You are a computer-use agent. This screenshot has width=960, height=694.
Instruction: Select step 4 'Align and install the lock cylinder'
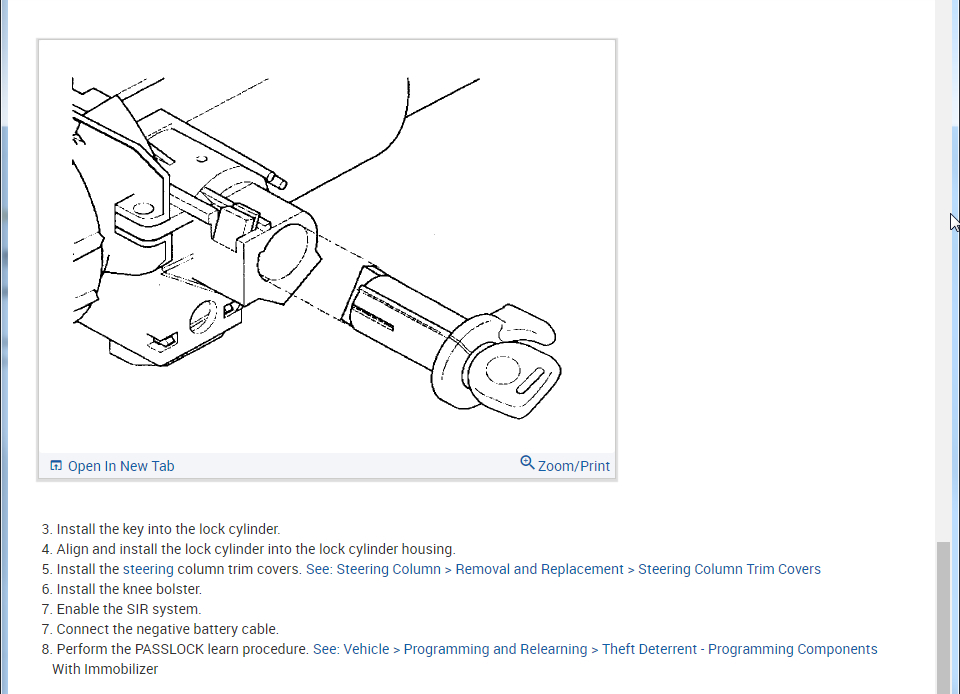256,550
